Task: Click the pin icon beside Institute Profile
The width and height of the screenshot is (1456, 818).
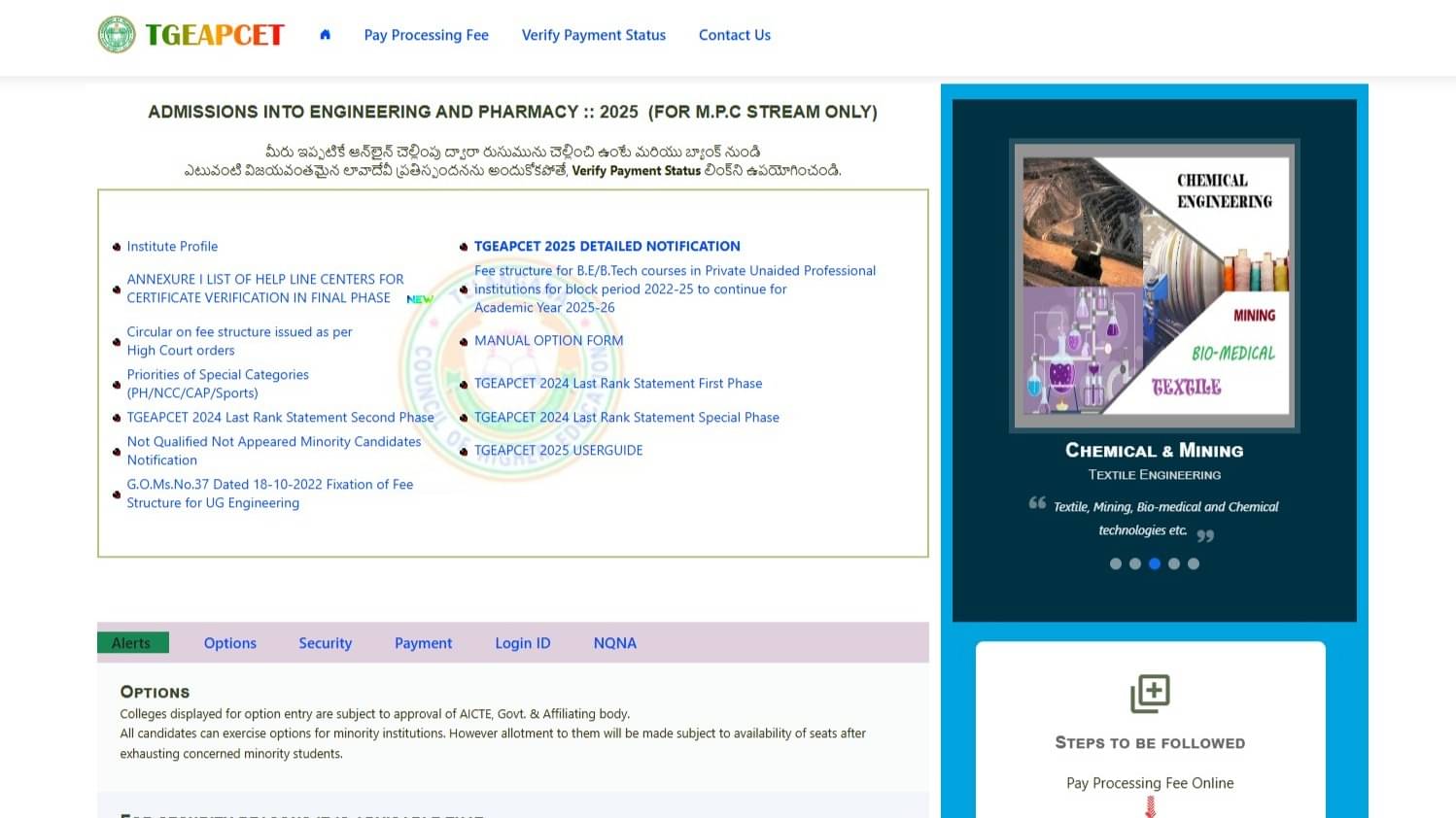Action: [117, 246]
